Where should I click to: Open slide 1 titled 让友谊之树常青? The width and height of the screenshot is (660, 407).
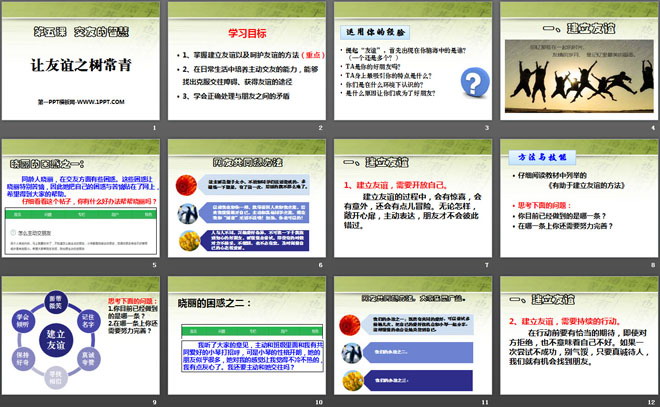tap(80, 61)
